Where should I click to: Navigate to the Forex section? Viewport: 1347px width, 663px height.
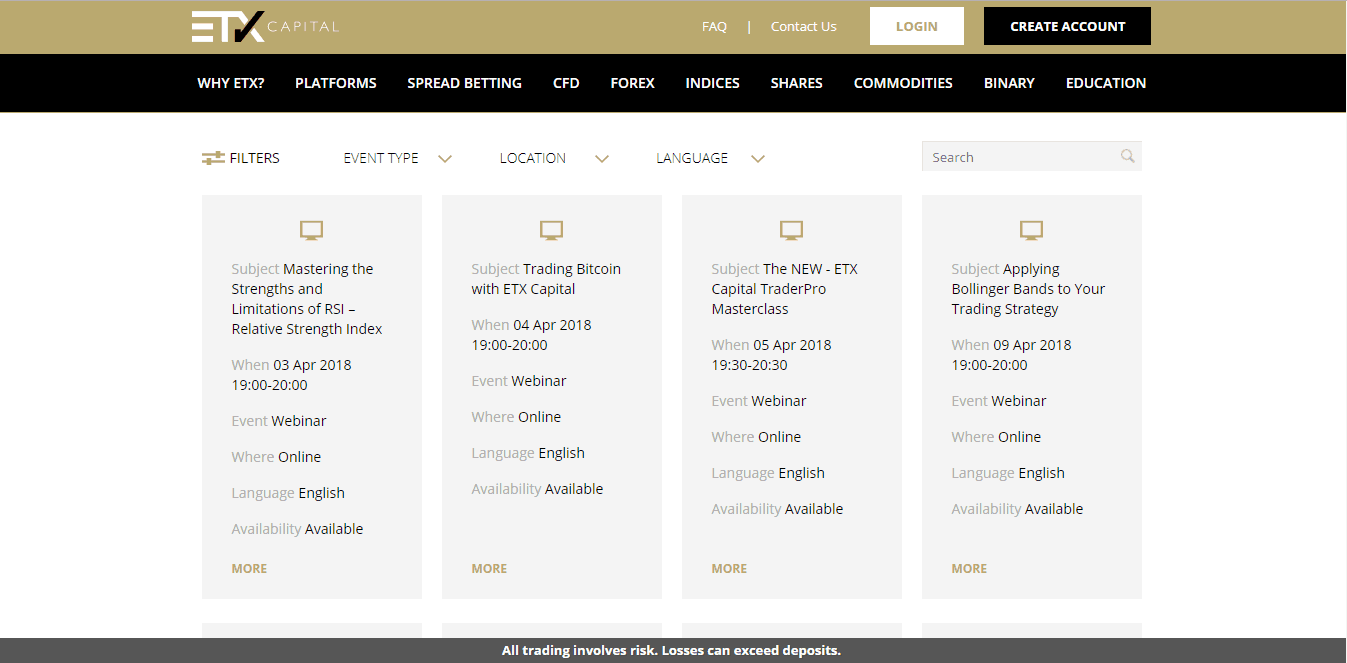[x=633, y=83]
